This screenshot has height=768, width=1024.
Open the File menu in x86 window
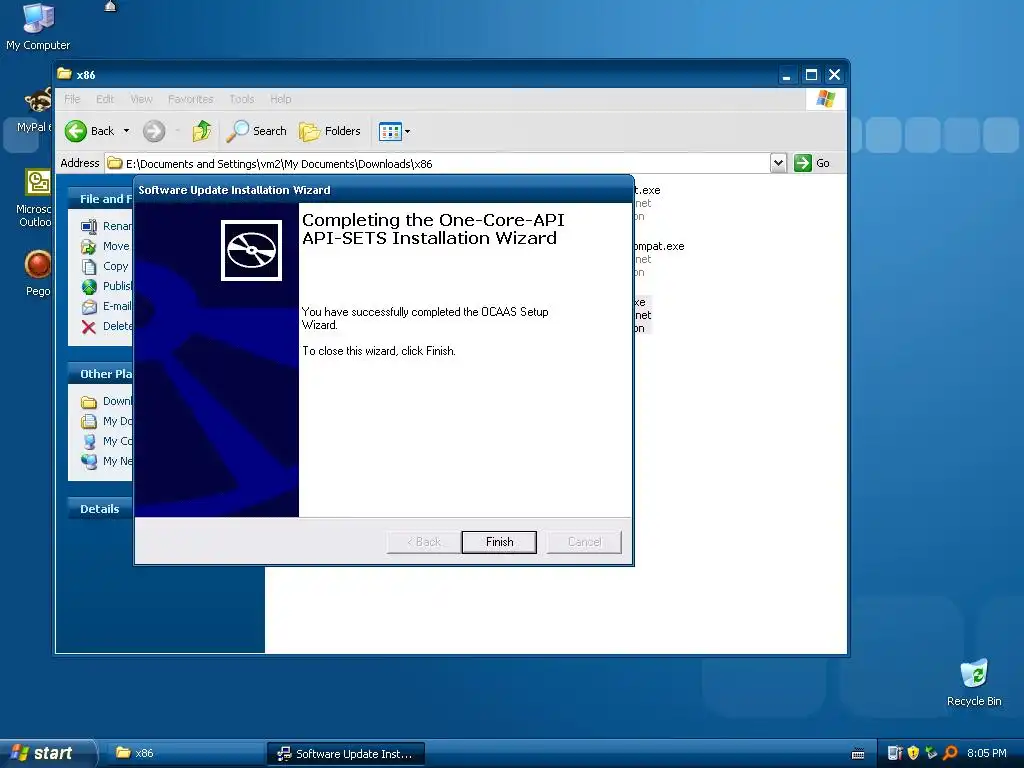72,99
